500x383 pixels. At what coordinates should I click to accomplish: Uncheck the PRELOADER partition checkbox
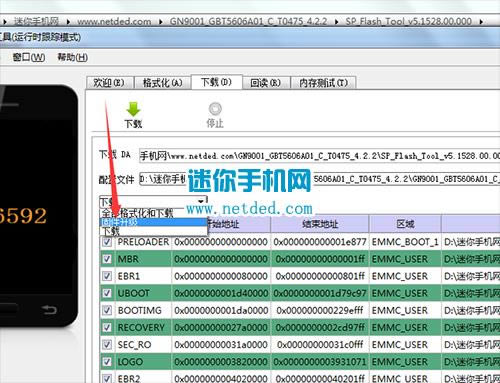tap(107, 242)
